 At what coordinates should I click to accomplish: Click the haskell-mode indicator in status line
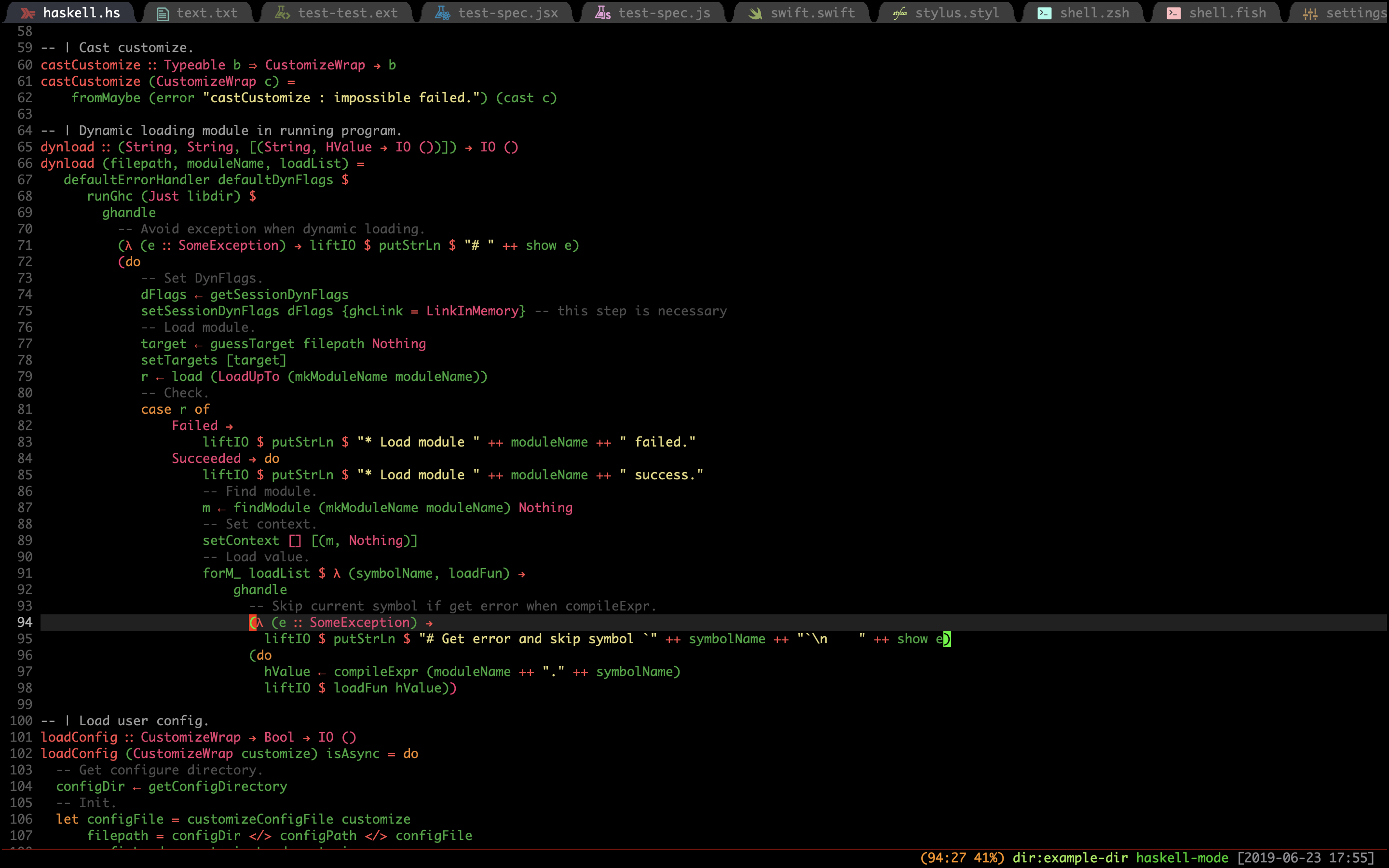(x=1182, y=858)
